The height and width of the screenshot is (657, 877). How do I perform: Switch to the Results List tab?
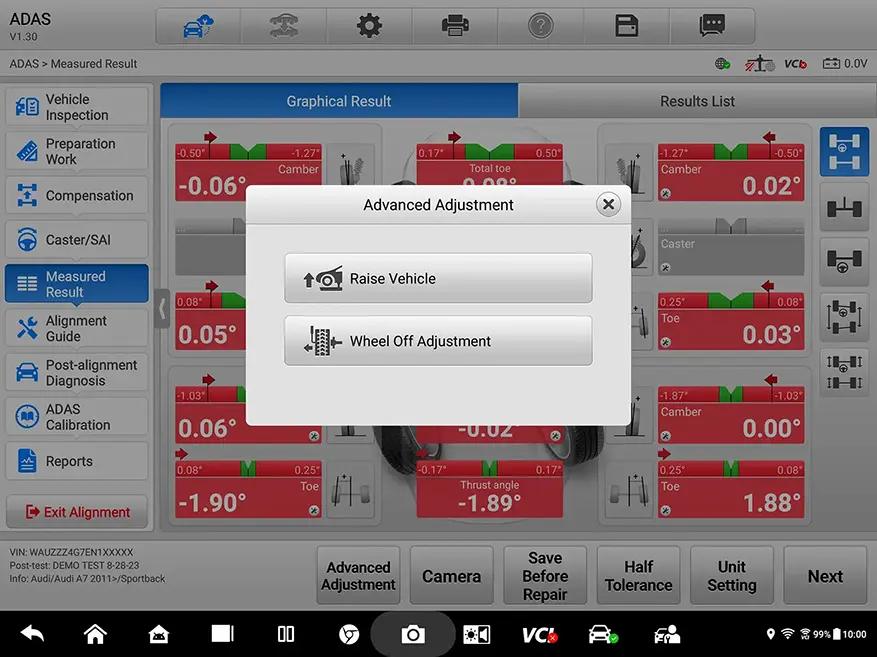coord(697,101)
